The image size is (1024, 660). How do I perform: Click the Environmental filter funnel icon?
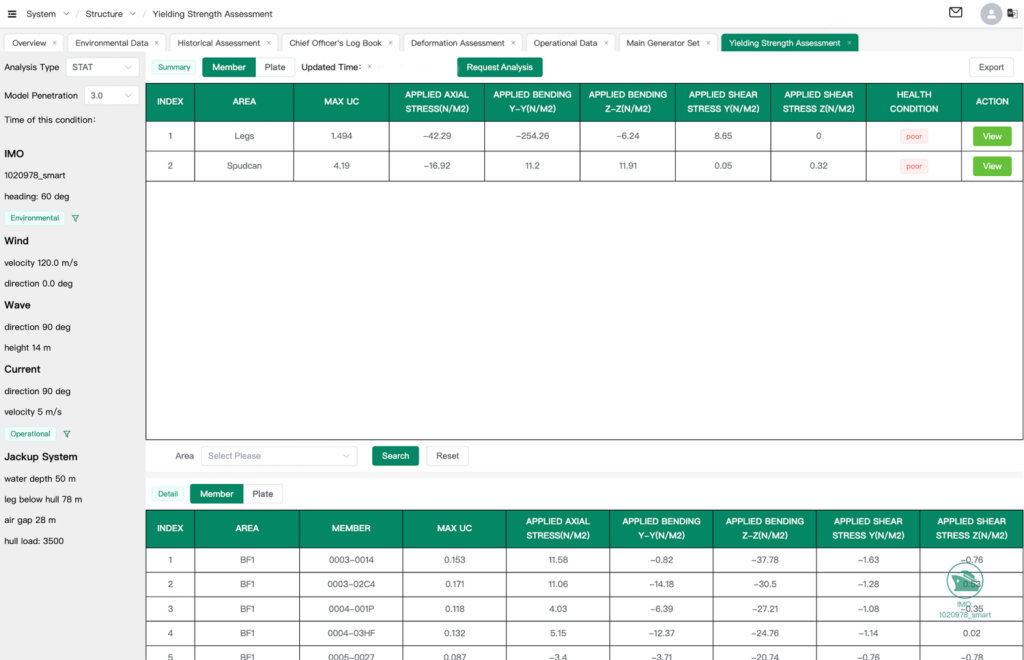(x=75, y=218)
